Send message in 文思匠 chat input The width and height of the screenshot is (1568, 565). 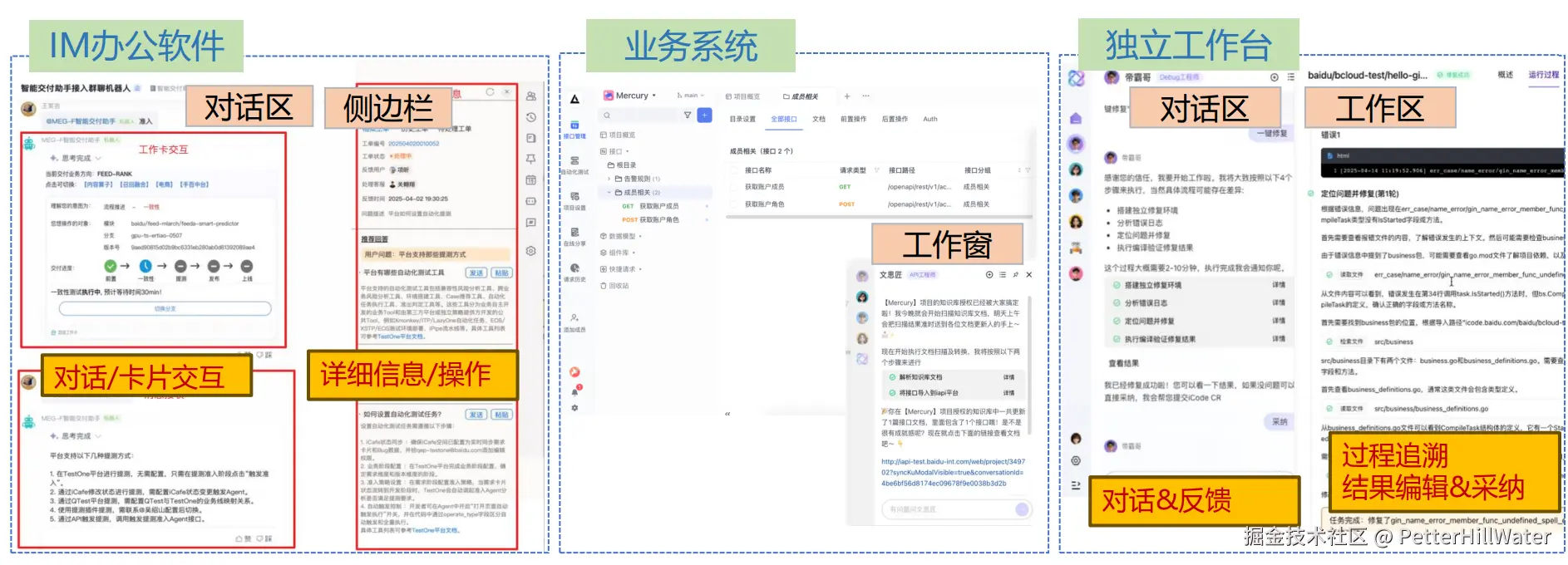pos(1022,509)
